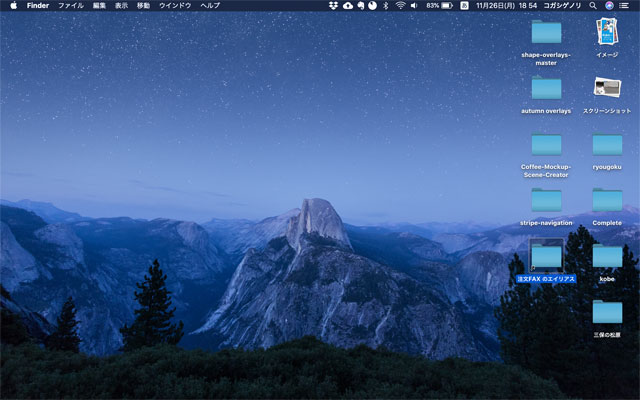The image size is (640, 400).
Task: Activate Siri from the menu bar
Action: pos(609,6)
